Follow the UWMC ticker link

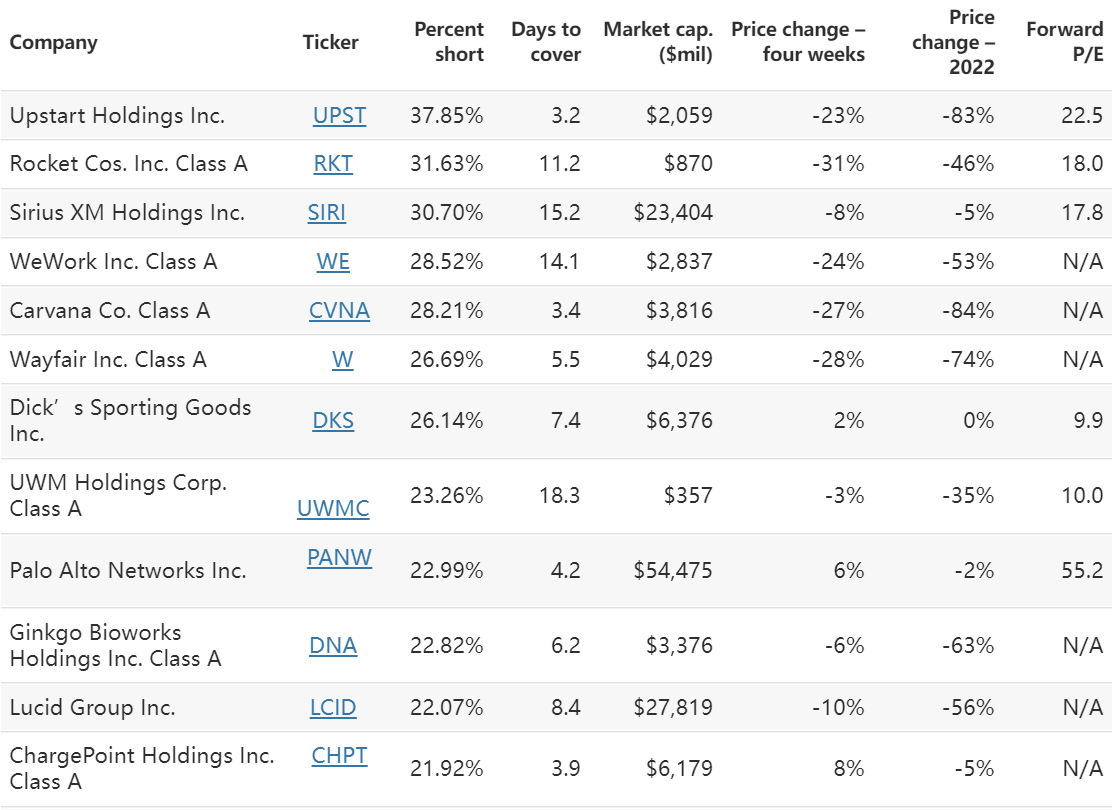333,509
